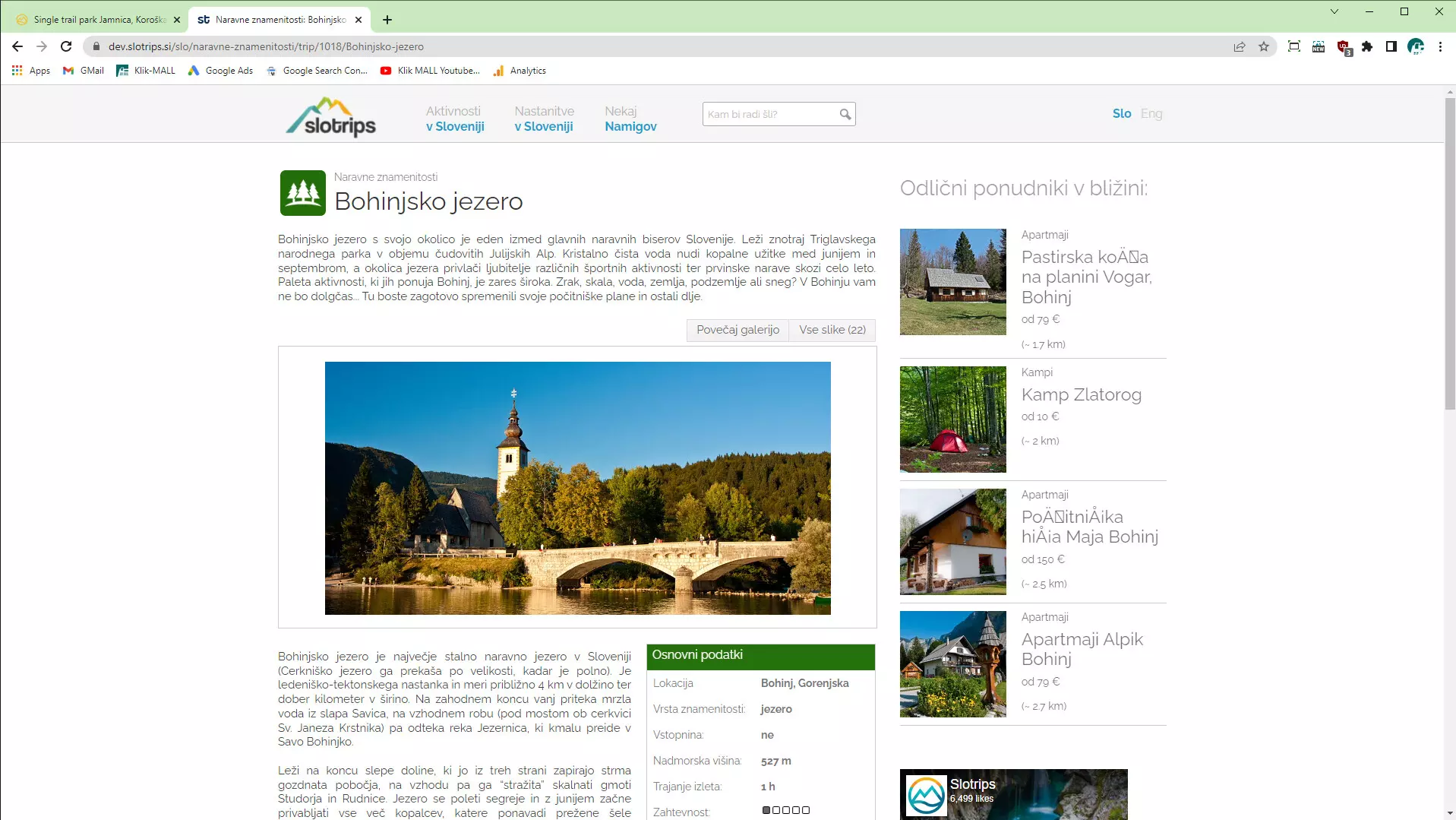The width and height of the screenshot is (1456, 820).
Task: Click Vse slike (22) button
Action: (x=832, y=330)
